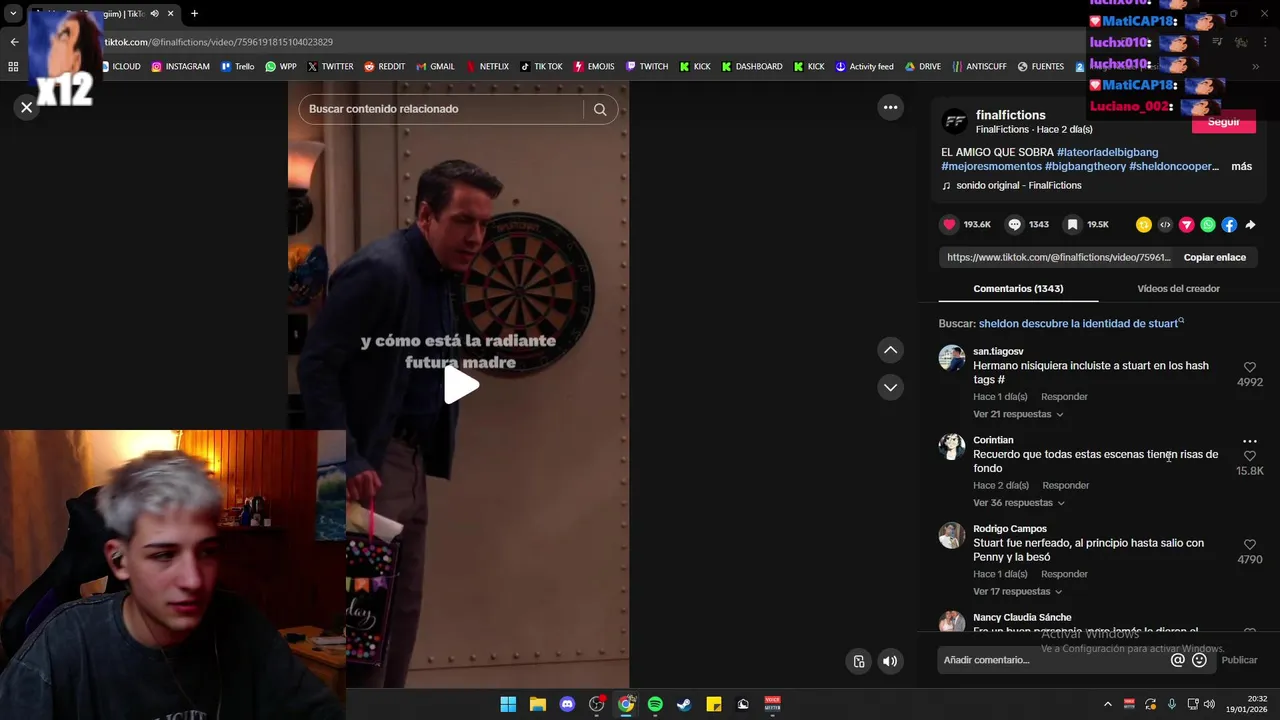This screenshot has width=1280, height=720.
Task: Open Spotify from the taskbar
Action: 655,704
